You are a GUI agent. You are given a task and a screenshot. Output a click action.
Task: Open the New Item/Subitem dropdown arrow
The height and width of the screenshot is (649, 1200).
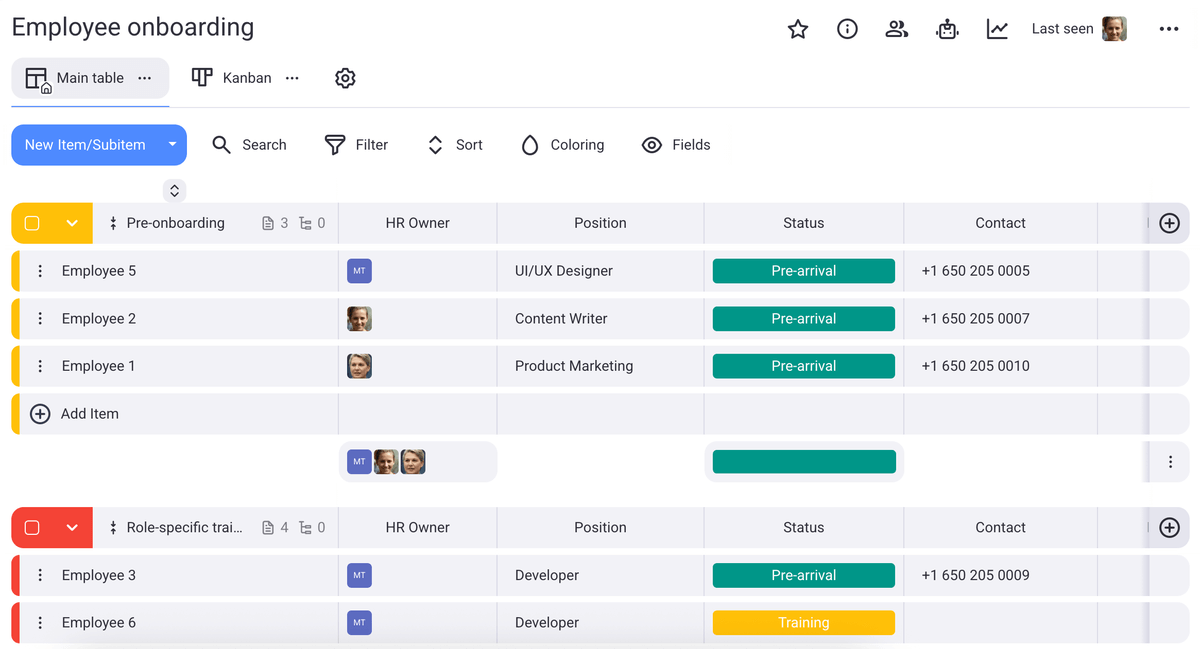pyautogui.click(x=172, y=144)
